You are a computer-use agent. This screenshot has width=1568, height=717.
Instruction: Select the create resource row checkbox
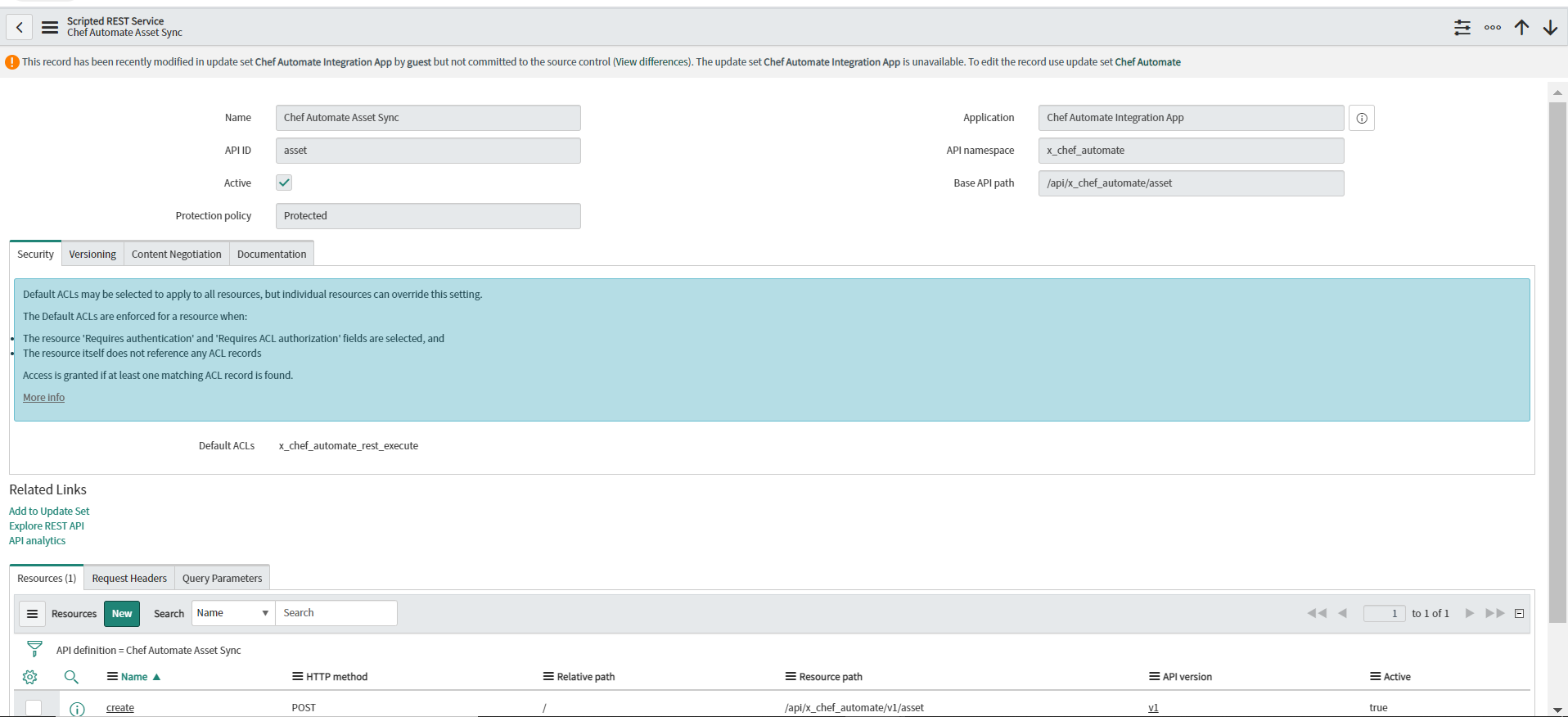[34, 708]
